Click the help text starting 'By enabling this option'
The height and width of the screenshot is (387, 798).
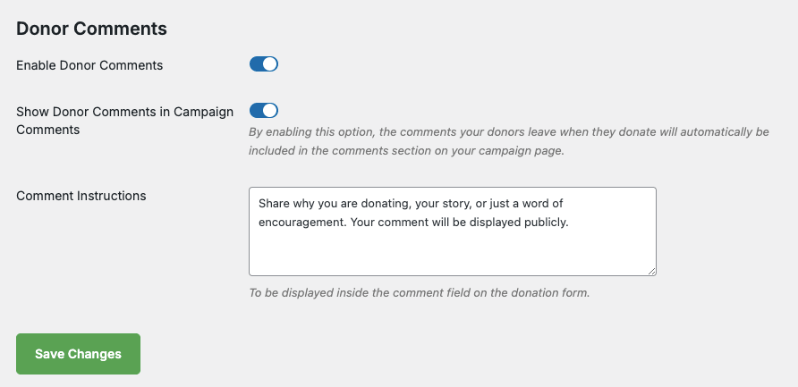tap(508, 142)
